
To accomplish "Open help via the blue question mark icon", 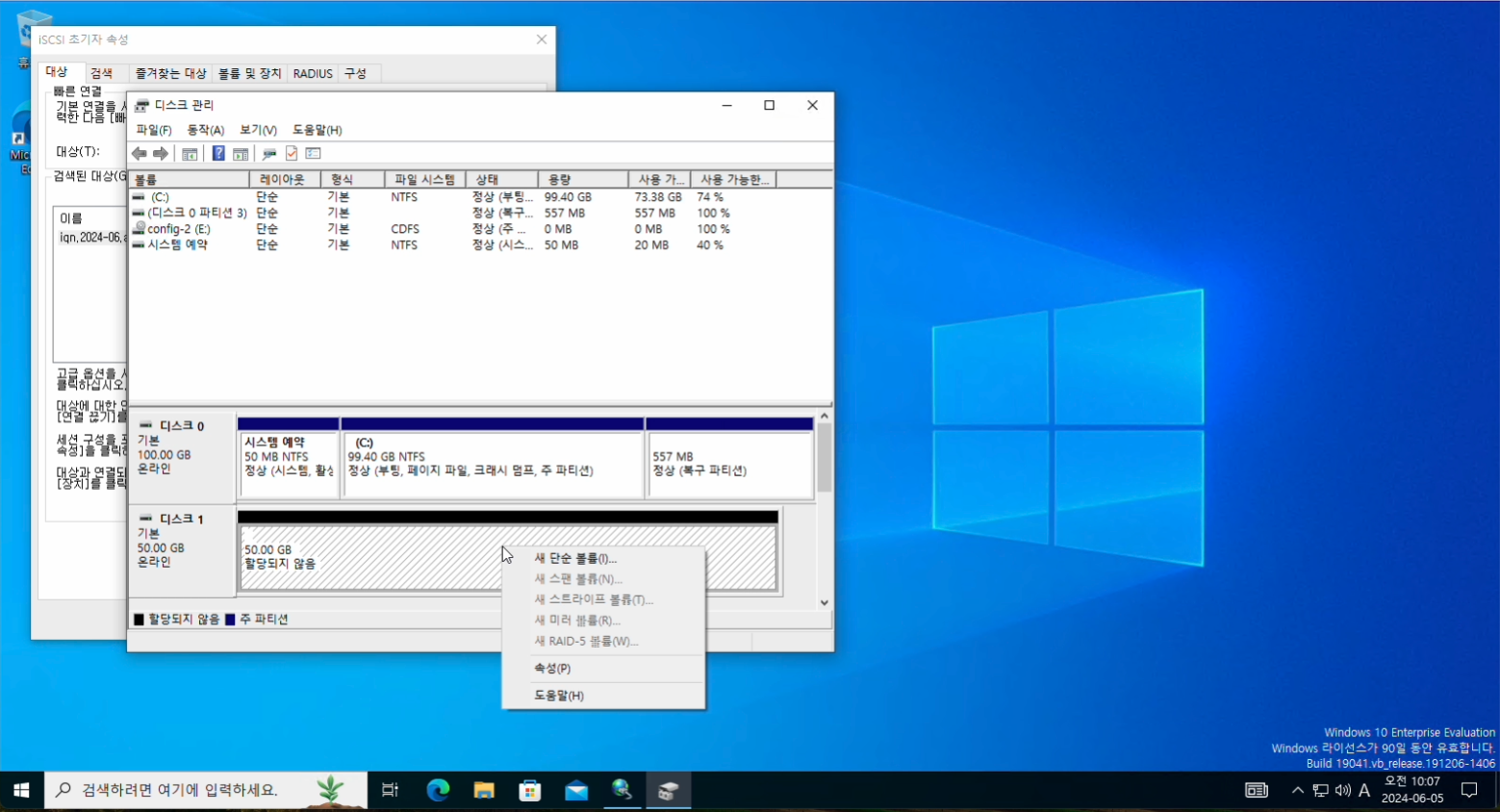I will (x=218, y=154).
